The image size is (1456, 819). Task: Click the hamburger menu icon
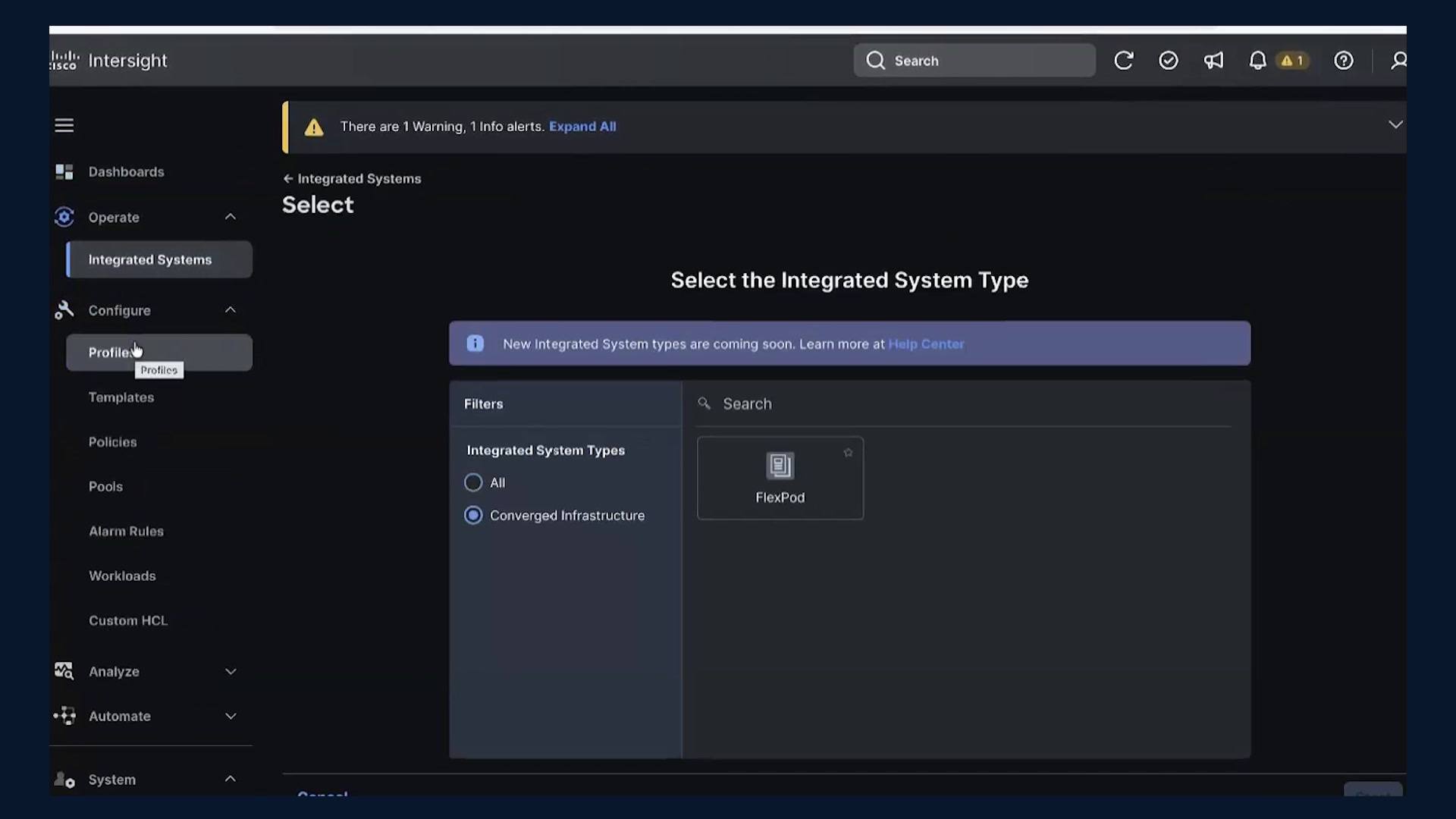pos(64,125)
